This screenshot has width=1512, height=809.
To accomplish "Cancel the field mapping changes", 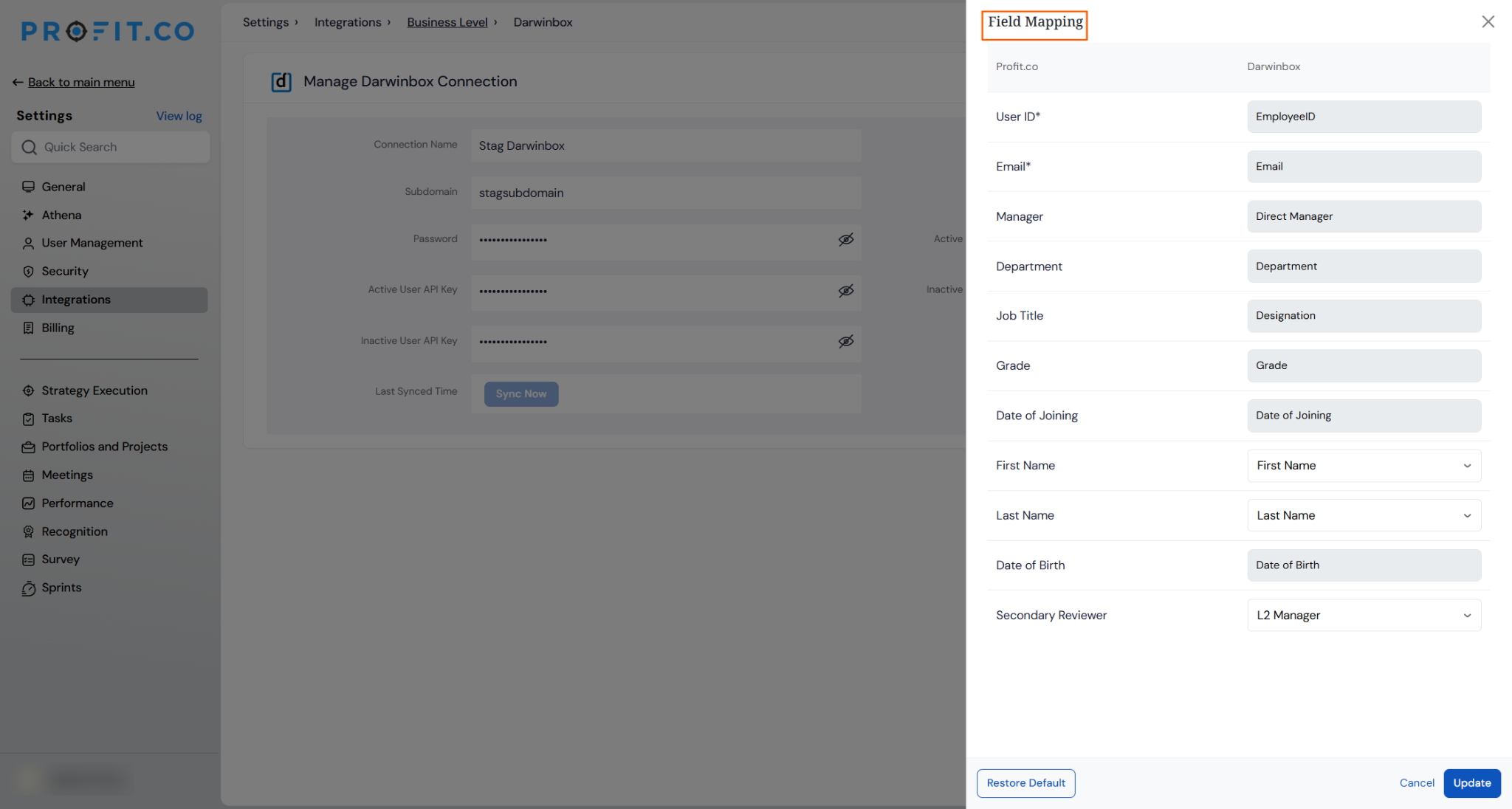I will coord(1416,783).
